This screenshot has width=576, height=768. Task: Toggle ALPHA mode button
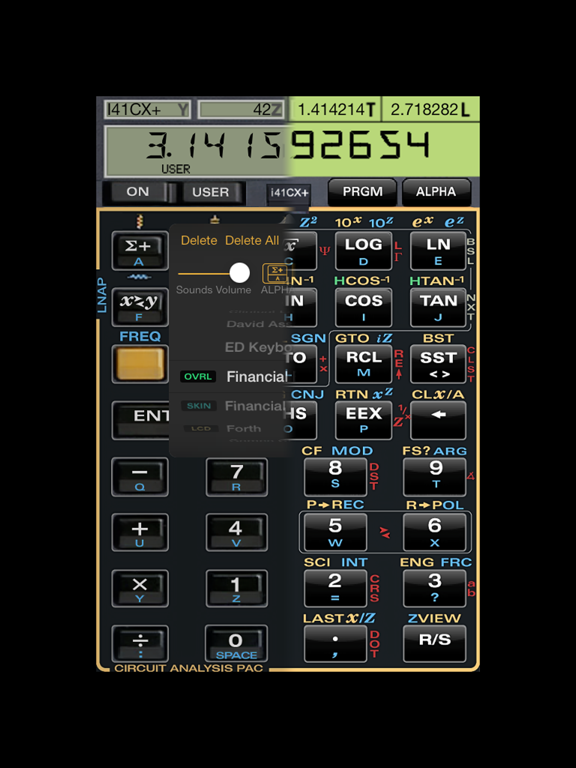point(436,192)
